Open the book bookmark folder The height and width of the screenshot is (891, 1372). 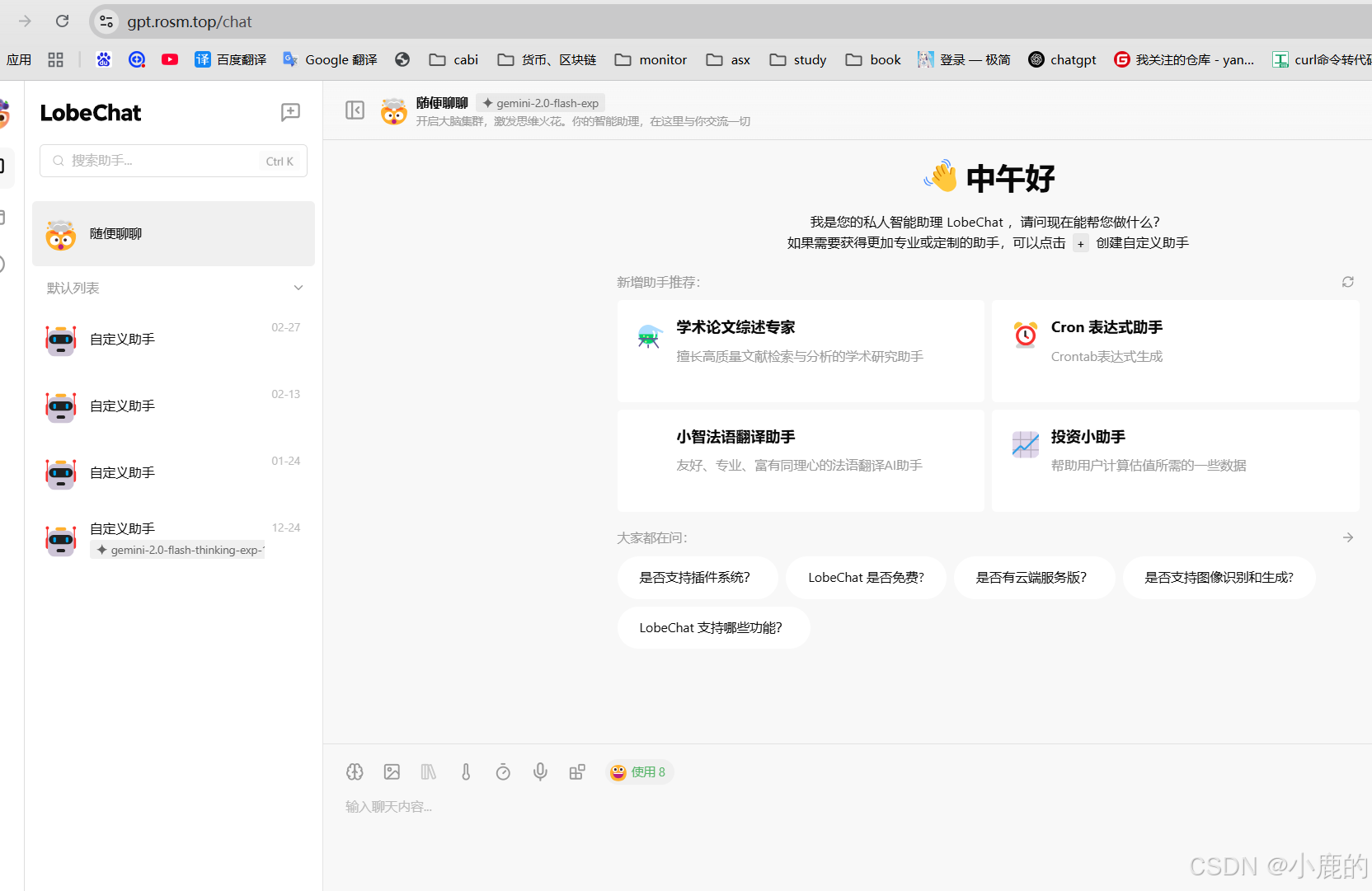point(873,59)
